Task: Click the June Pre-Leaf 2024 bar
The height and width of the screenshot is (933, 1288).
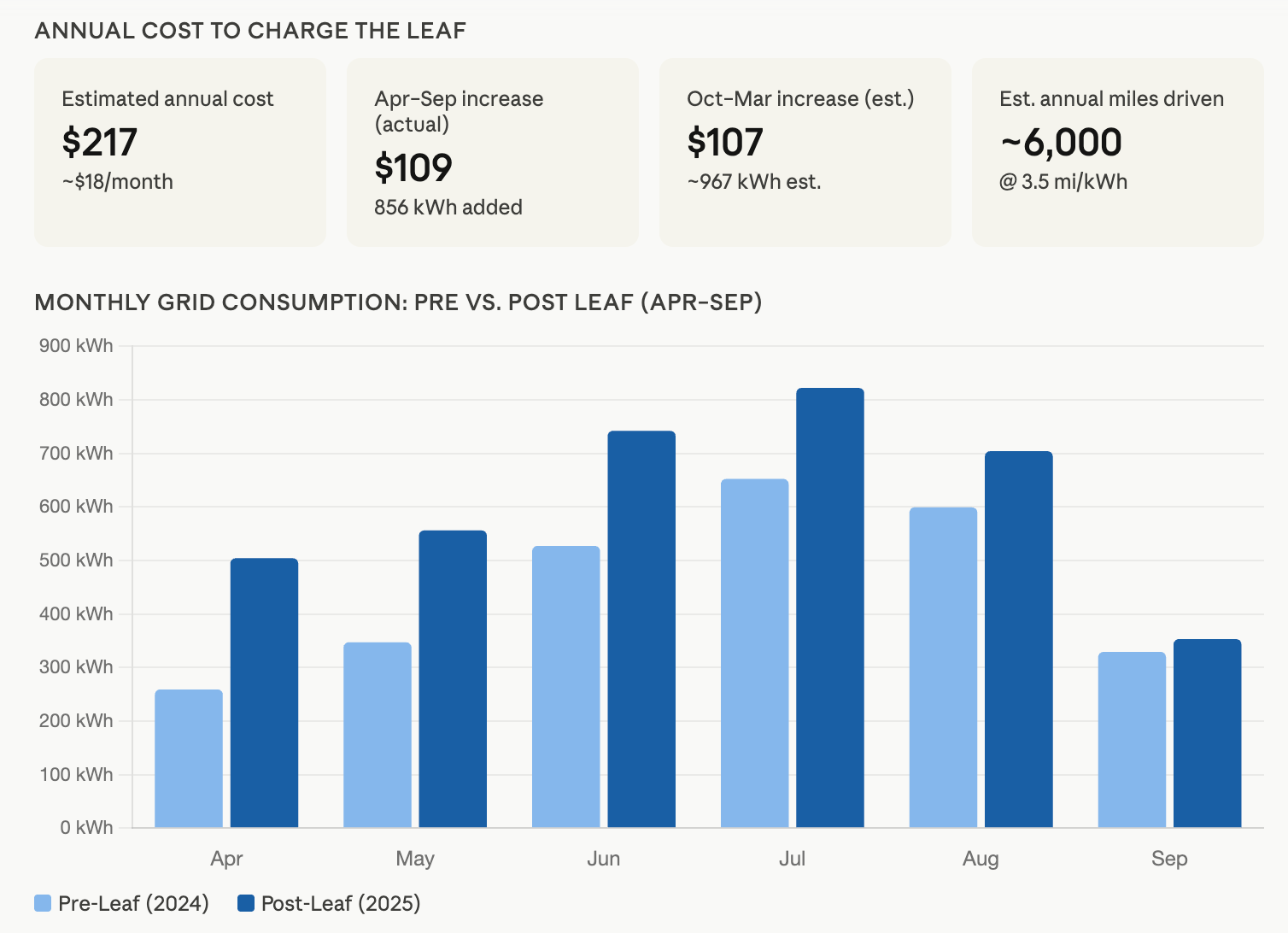Action: pos(565,686)
